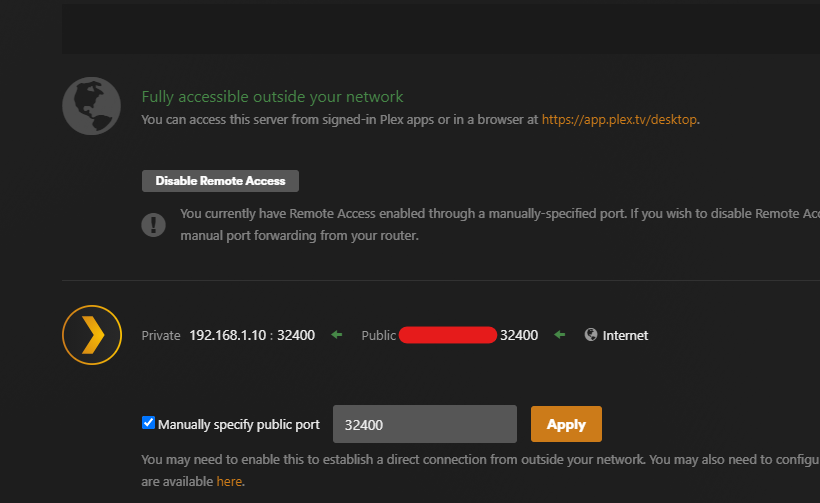Image resolution: width=820 pixels, height=503 pixels.
Task: Click green arrow between Private and Public
Action: tap(337, 335)
